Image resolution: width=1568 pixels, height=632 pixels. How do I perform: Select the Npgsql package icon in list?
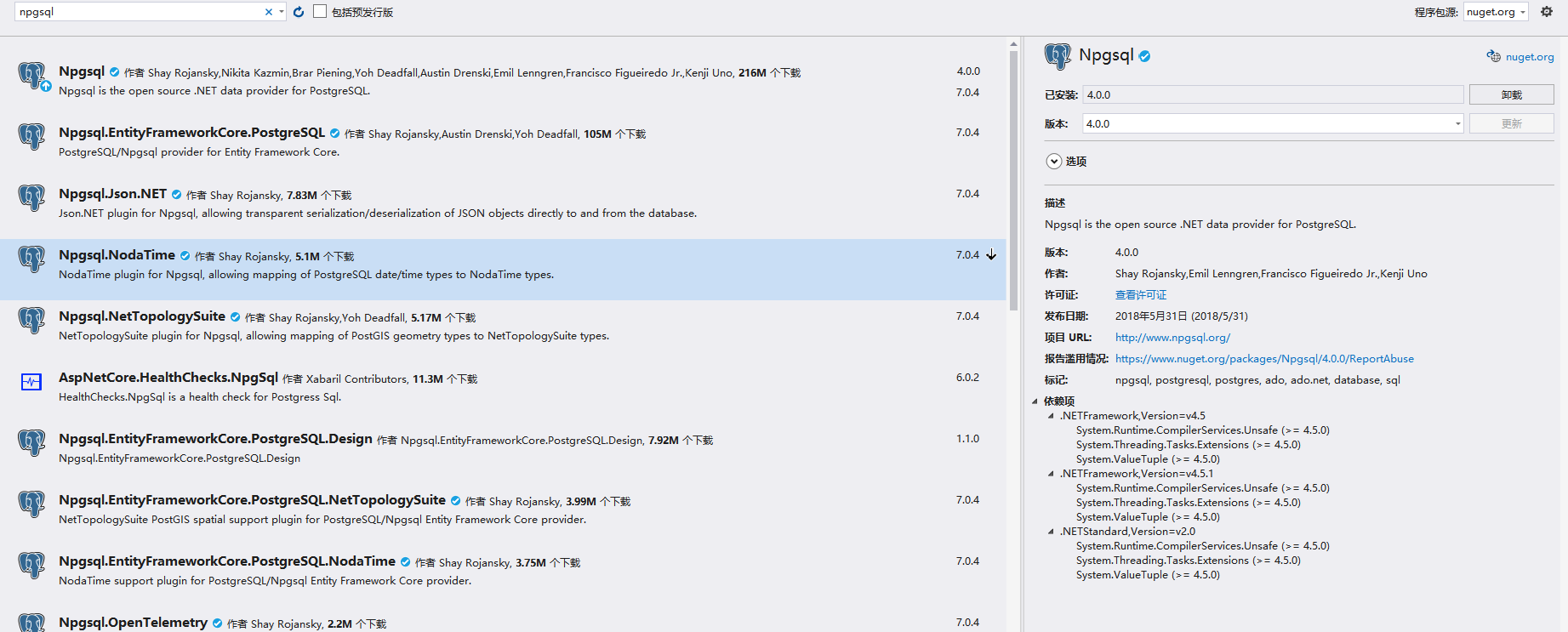tap(31, 75)
